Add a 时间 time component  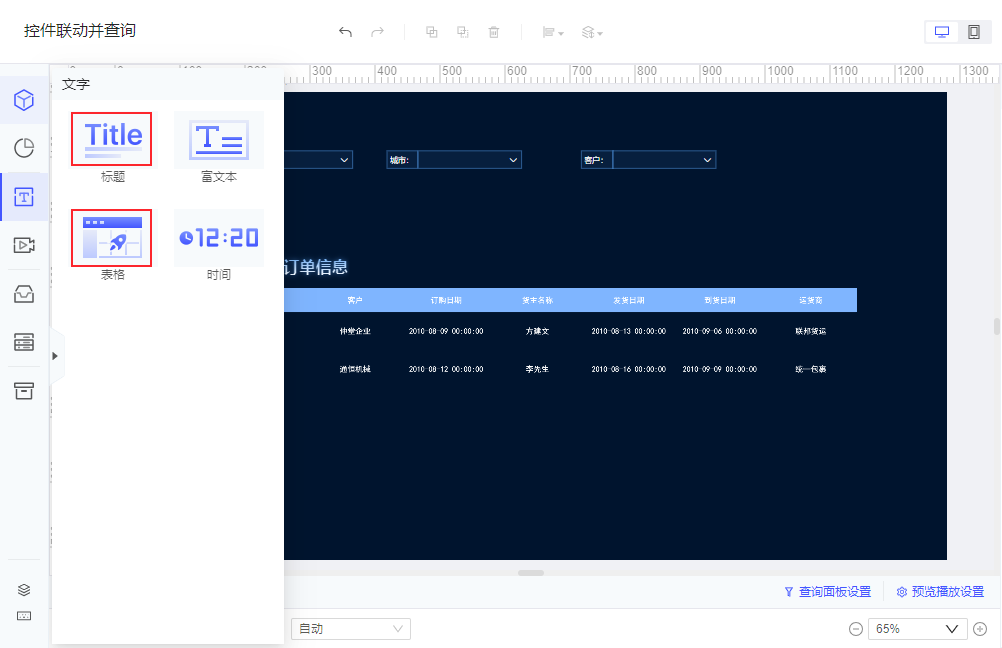[219, 238]
